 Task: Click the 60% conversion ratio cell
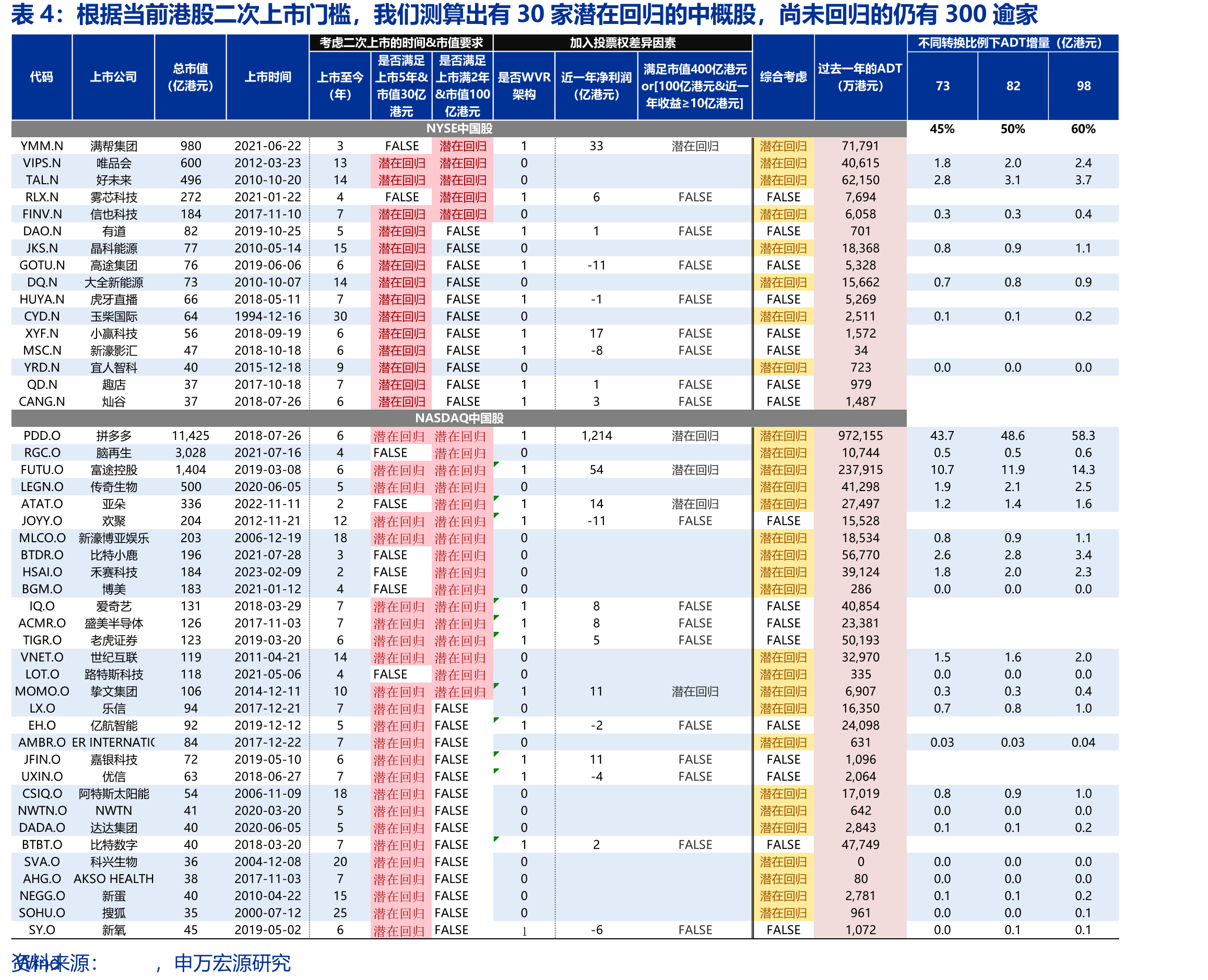click(1083, 129)
